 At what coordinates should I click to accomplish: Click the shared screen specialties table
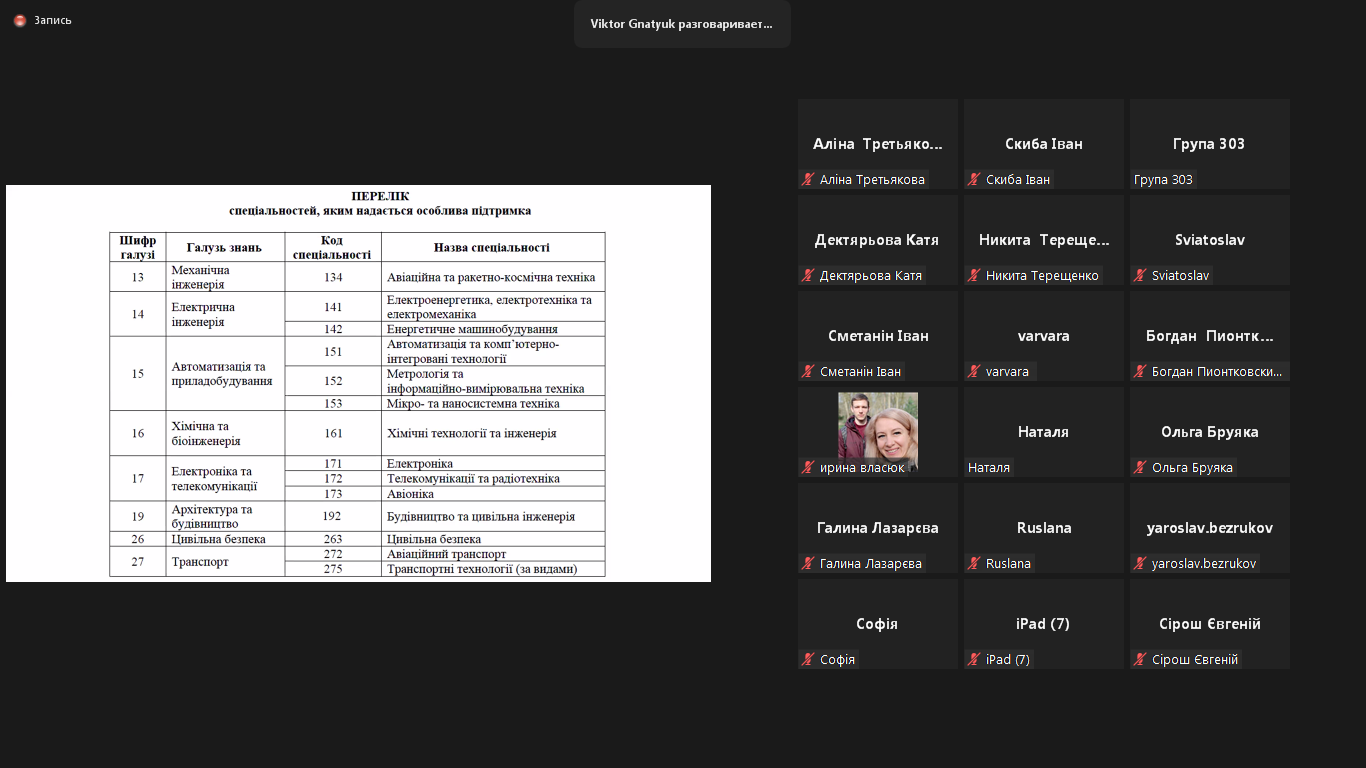tap(357, 404)
